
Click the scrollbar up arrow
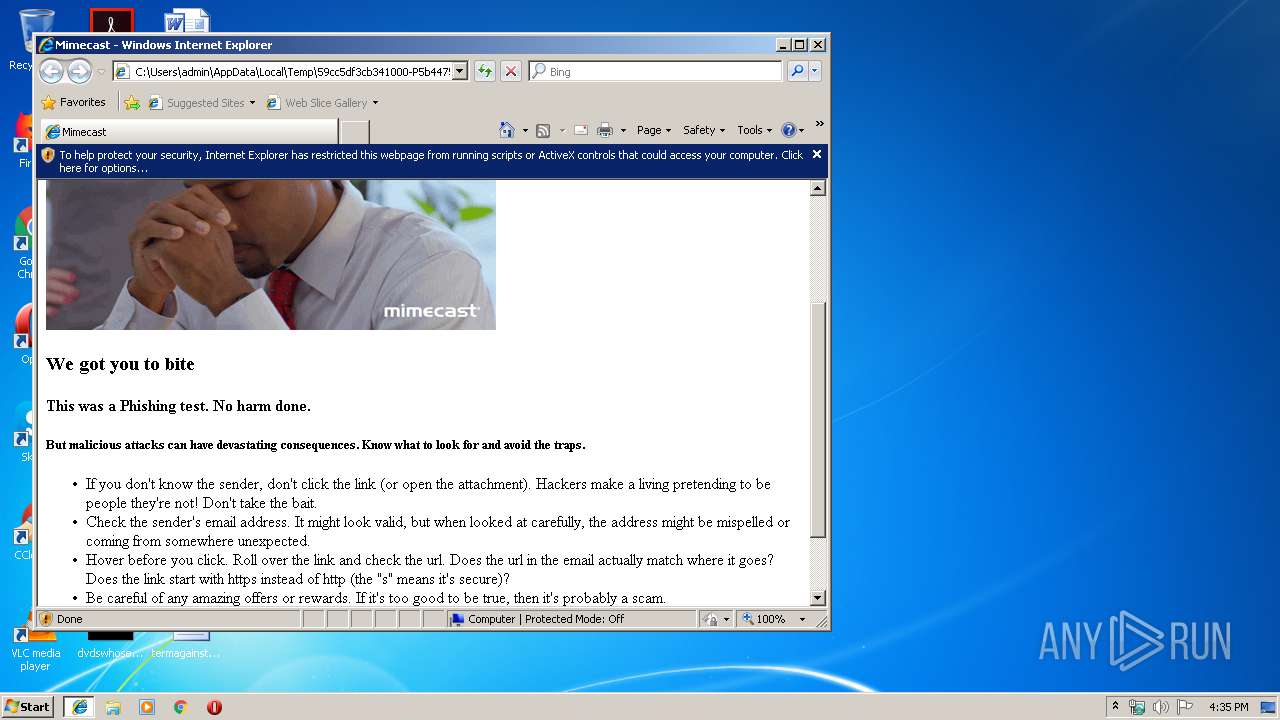(817, 188)
